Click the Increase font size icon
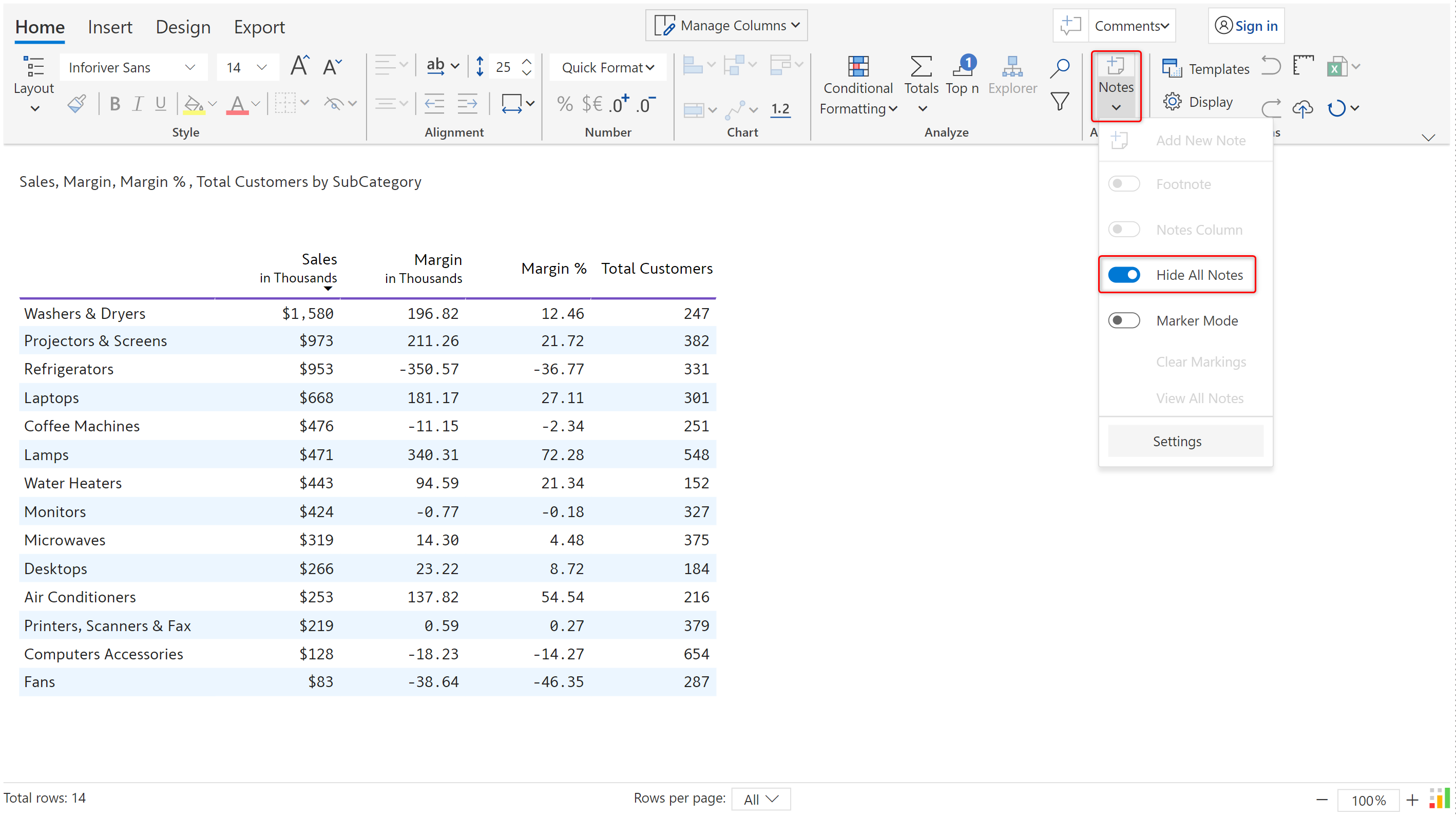Screen dimensions: 1456x817 pyautogui.click(x=299, y=67)
